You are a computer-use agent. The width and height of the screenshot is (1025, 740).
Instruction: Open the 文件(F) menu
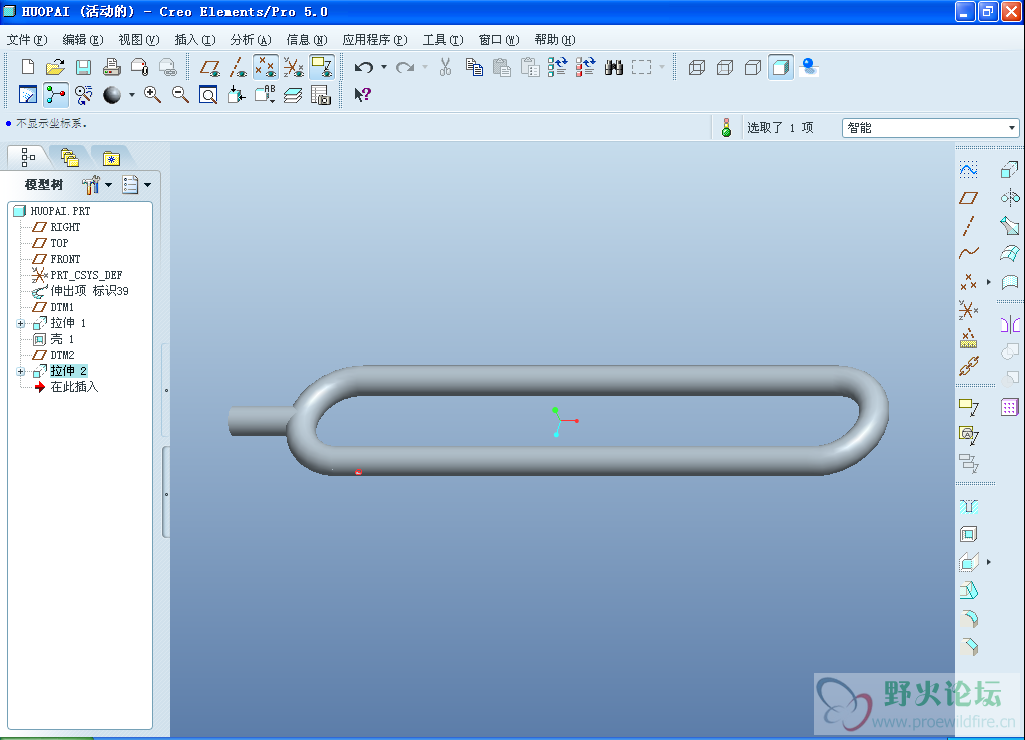tap(27, 40)
